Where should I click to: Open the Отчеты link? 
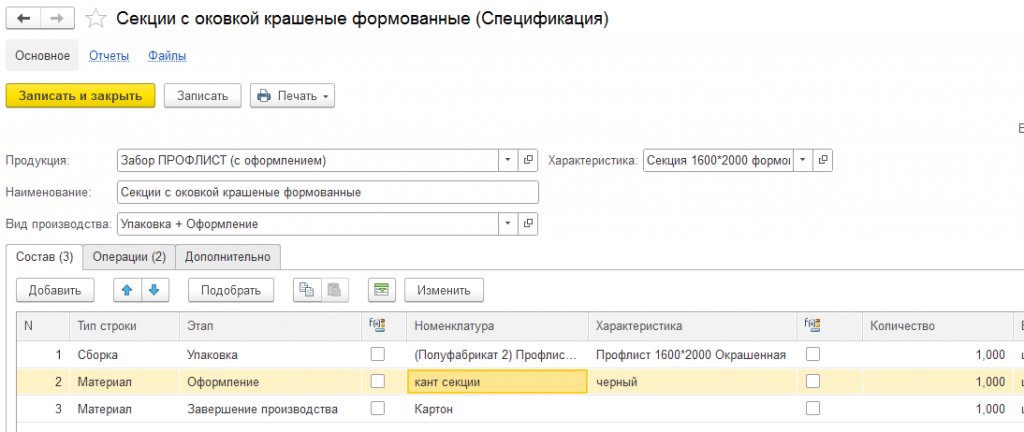point(109,55)
